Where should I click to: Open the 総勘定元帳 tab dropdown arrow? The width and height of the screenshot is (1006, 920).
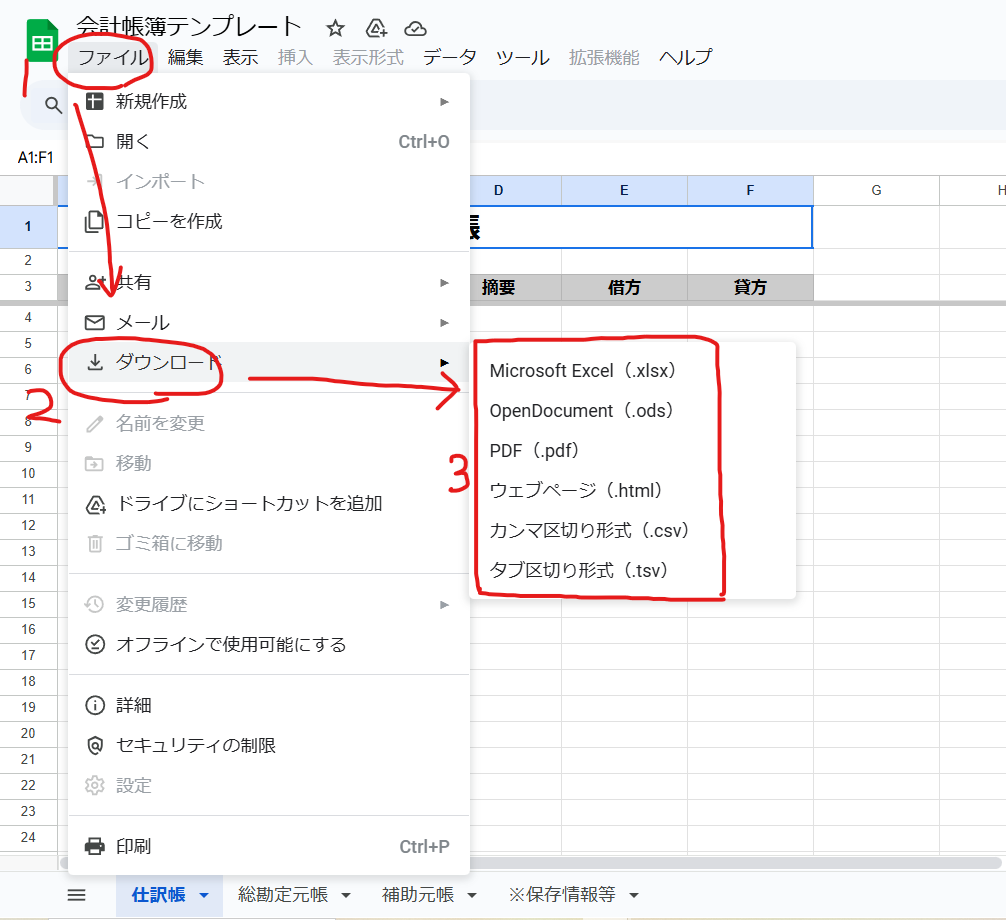[346, 895]
